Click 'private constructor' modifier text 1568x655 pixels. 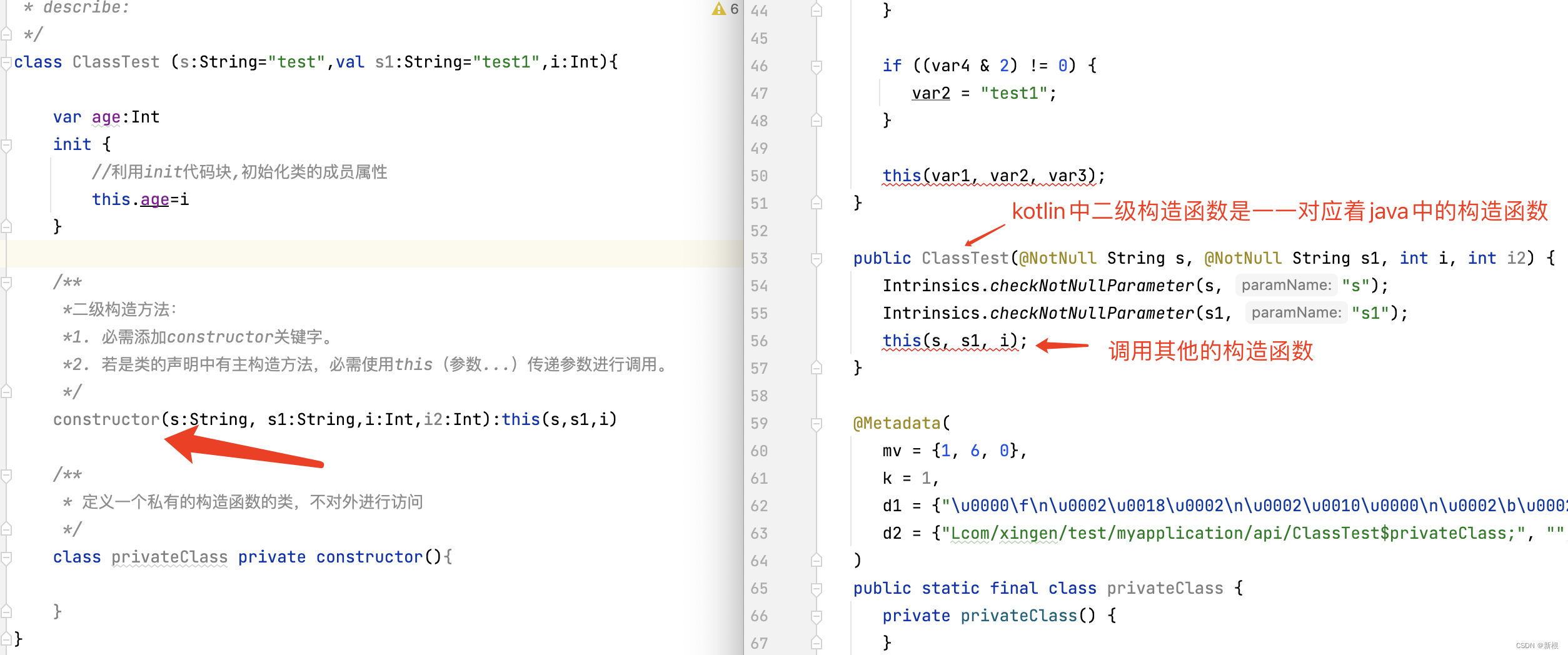tap(330, 557)
